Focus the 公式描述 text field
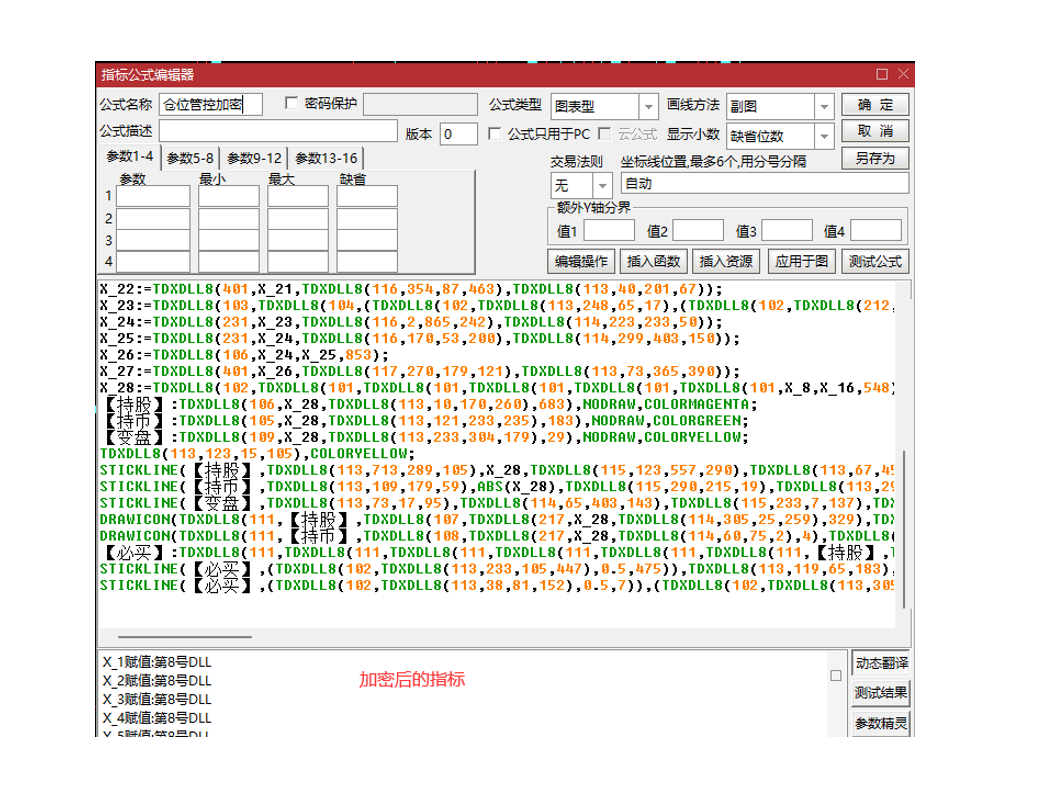The height and width of the screenshot is (786, 1052). tap(278, 132)
